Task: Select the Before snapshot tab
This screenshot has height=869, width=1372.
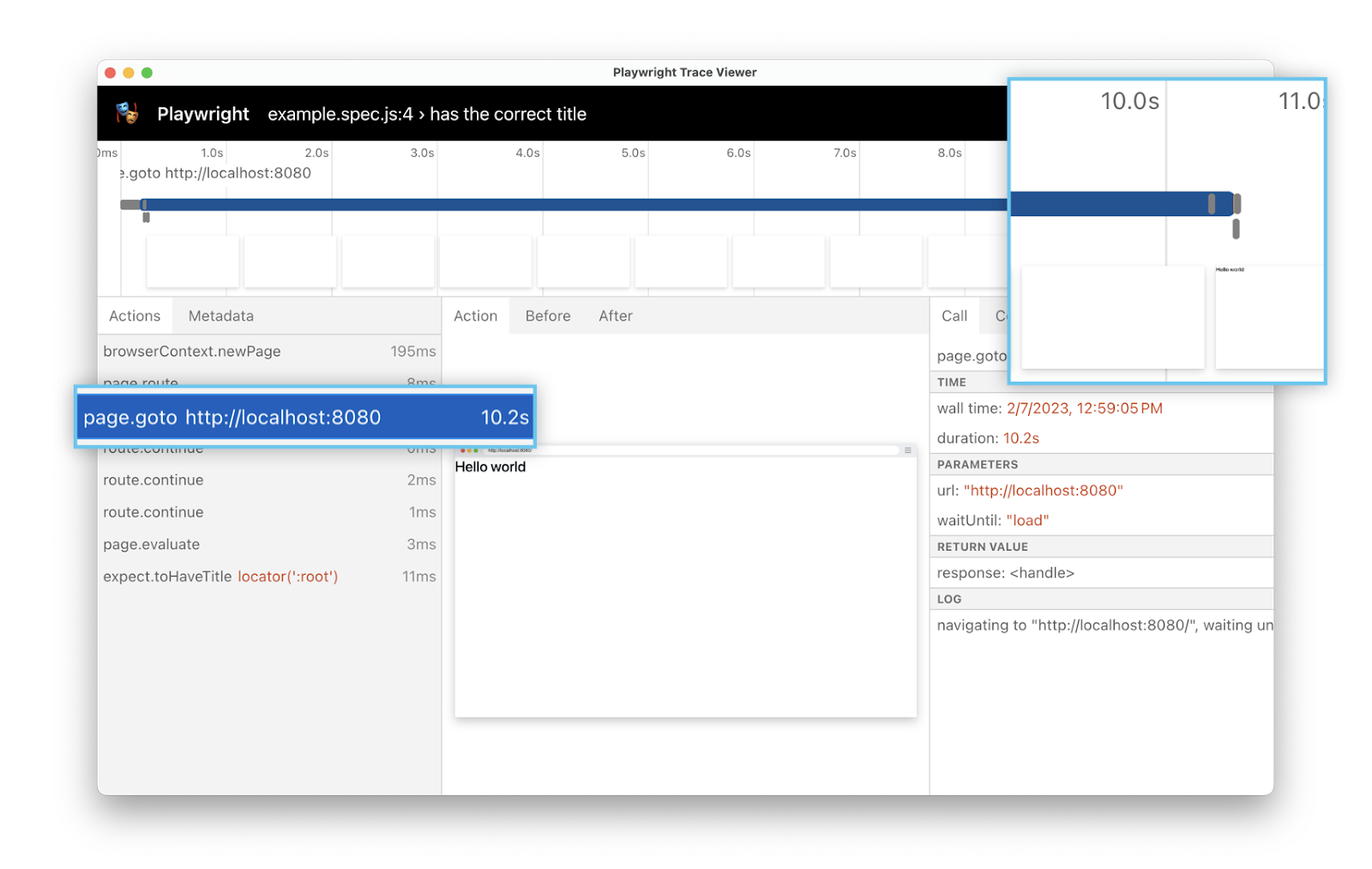Action: click(547, 316)
